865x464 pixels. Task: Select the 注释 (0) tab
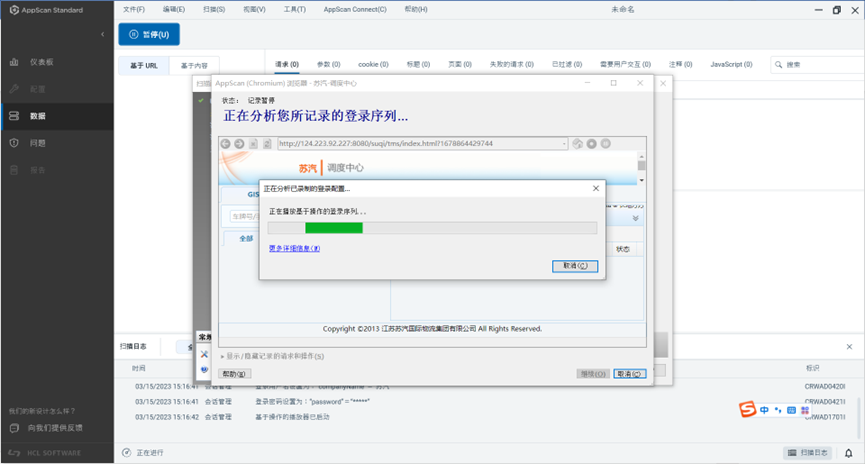[680, 65]
